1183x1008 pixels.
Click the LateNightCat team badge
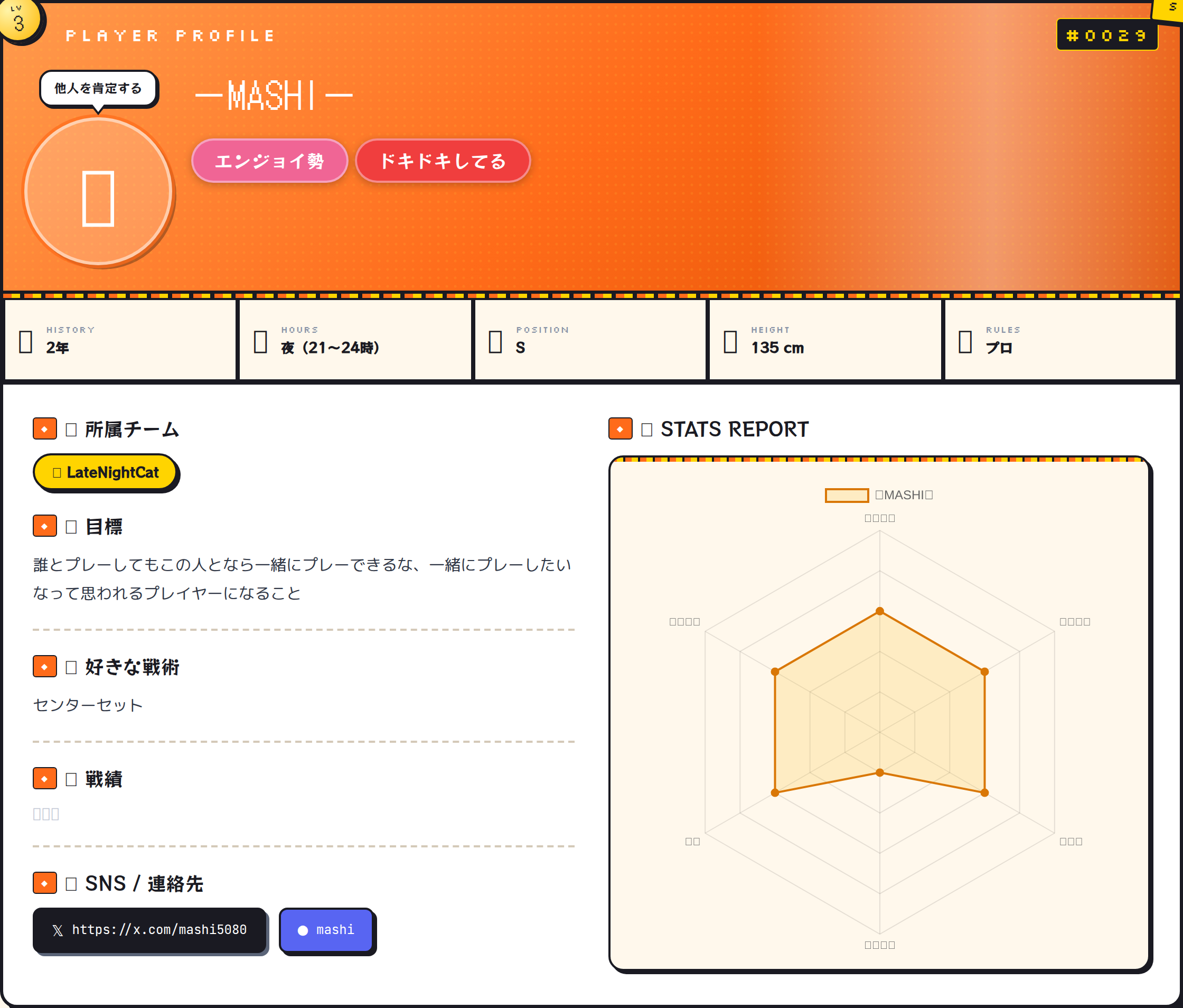click(106, 472)
